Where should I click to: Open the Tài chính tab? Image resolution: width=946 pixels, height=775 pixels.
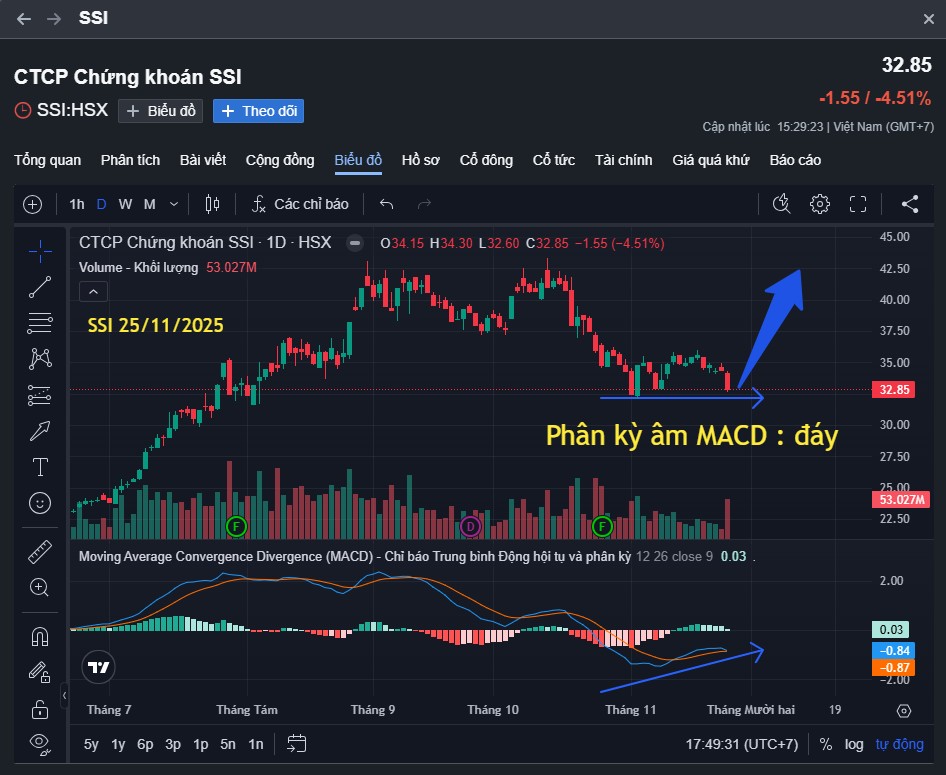tap(624, 160)
